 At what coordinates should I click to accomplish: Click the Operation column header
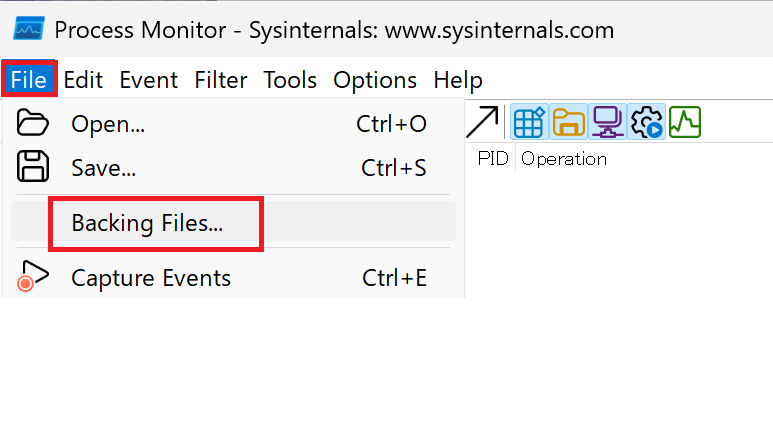click(x=563, y=159)
